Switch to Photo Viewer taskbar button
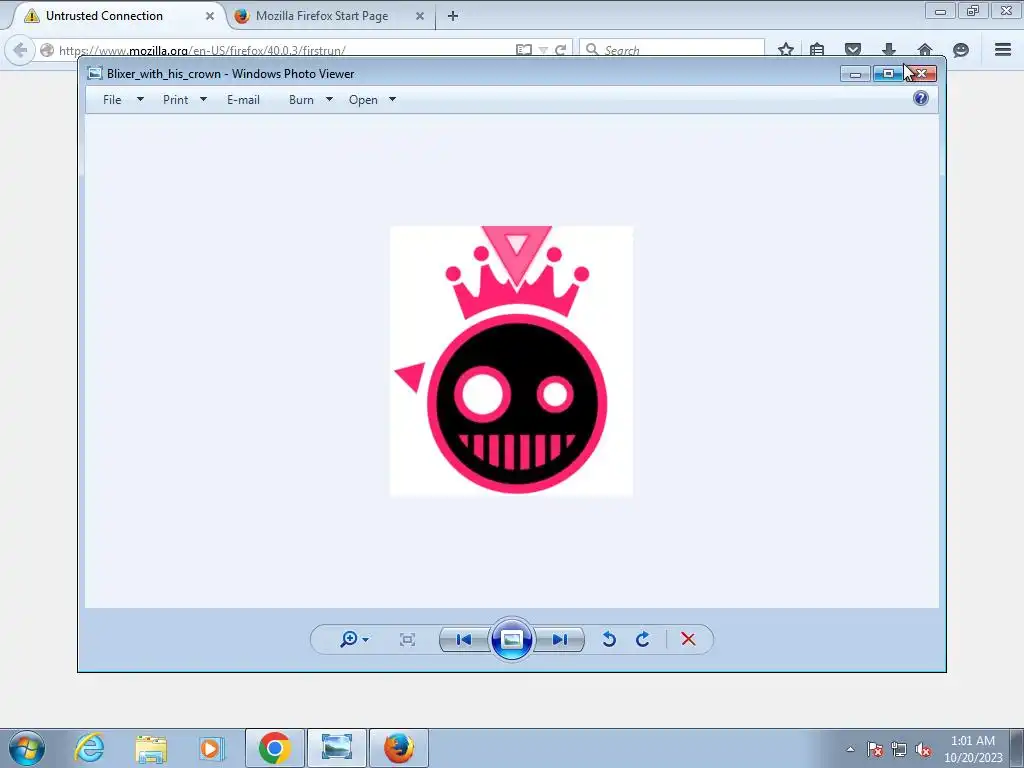 (337, 748)
